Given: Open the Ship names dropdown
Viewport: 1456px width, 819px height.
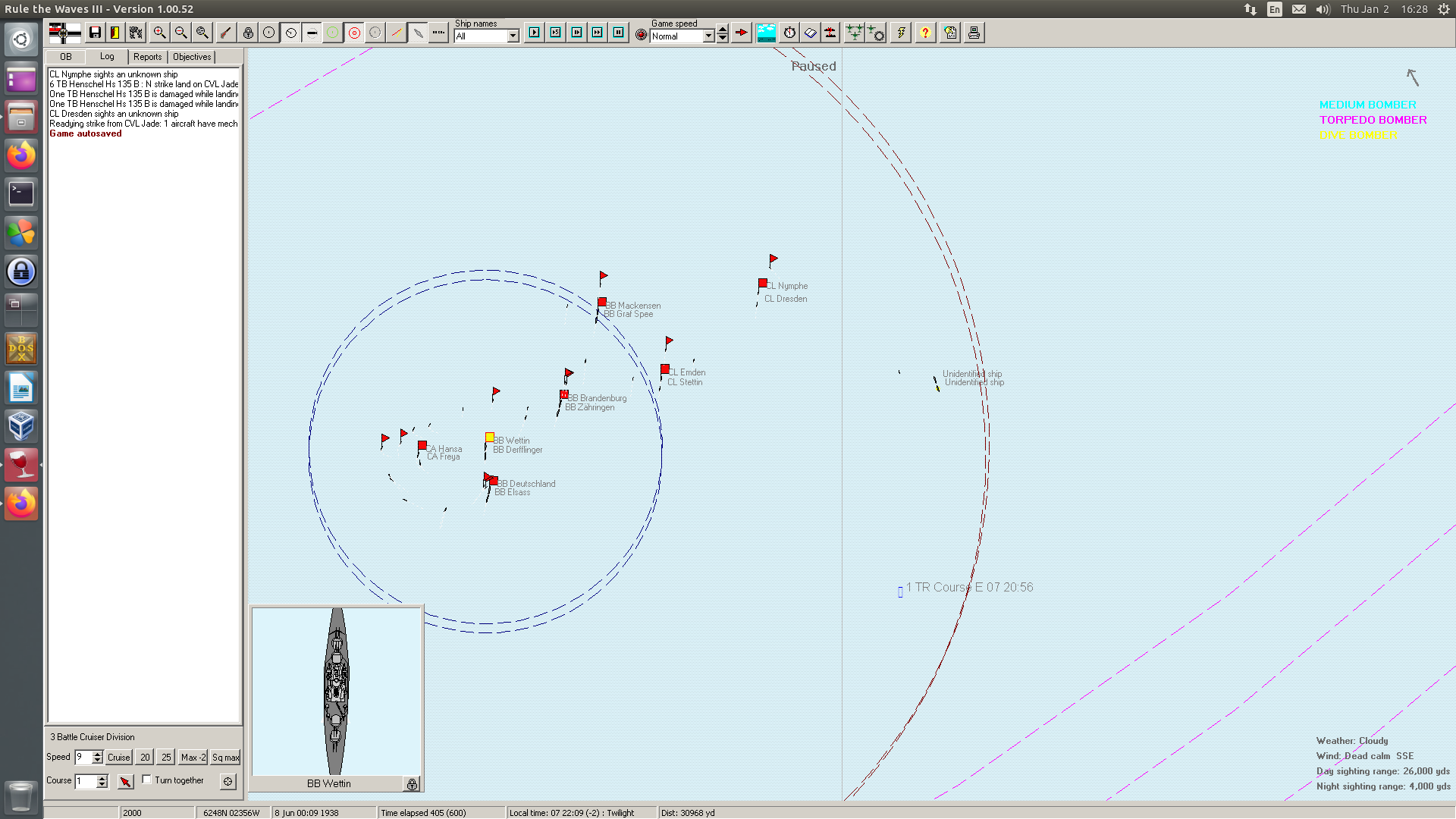Looking at the screenshot, I should [513, 36].
